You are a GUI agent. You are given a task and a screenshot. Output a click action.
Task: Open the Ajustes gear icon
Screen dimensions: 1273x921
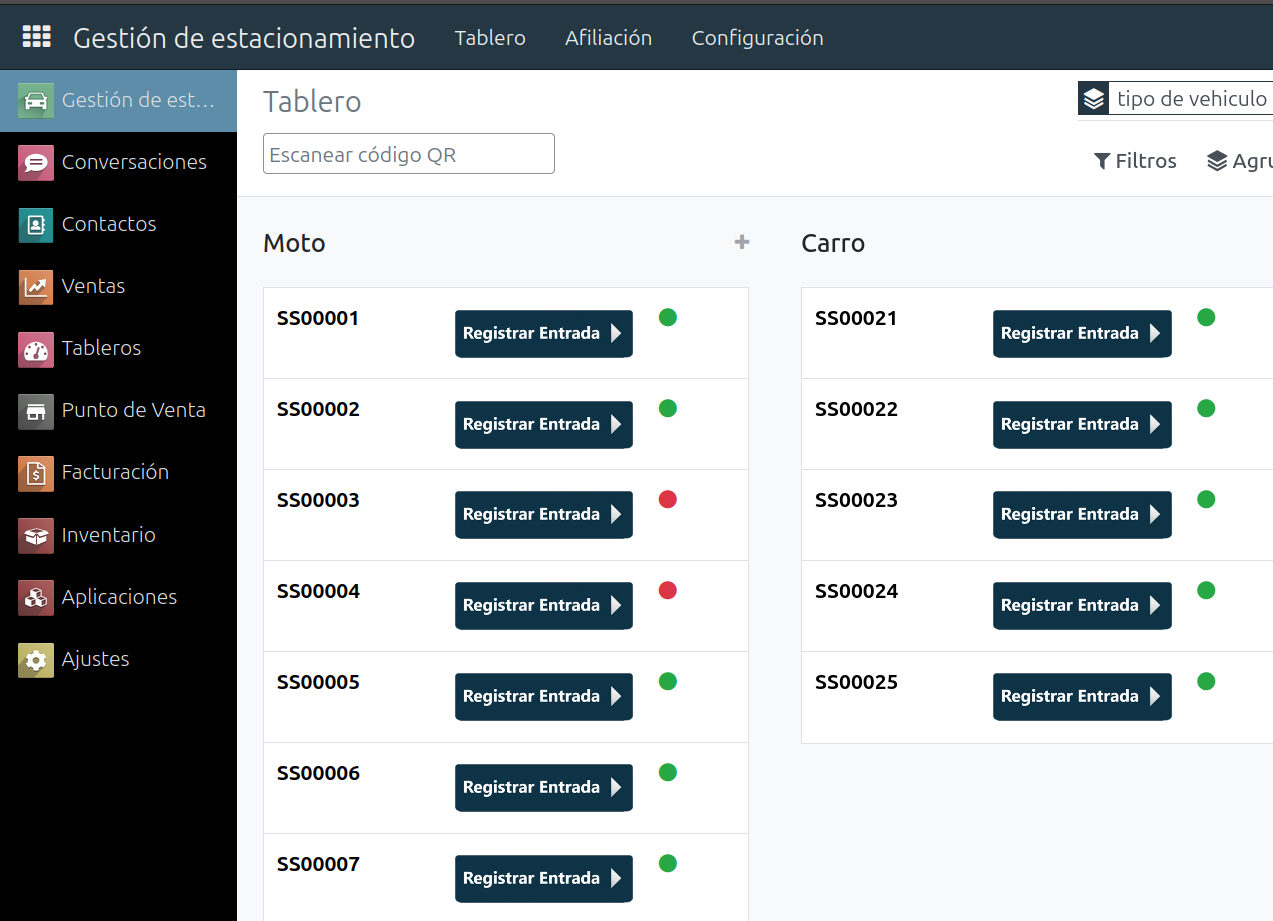click(36, 660)
